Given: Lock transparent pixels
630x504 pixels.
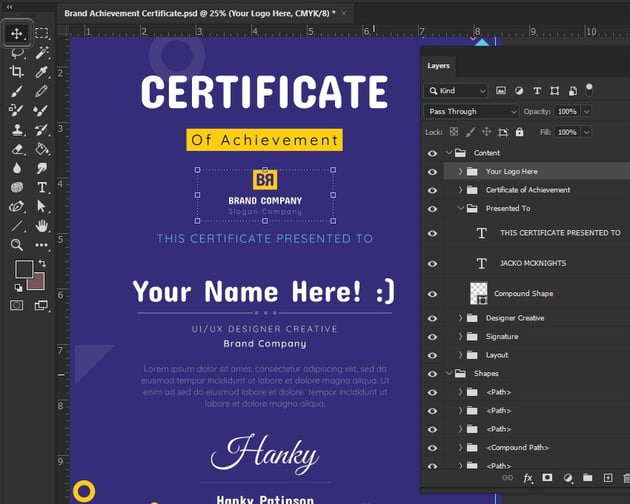Looking at the screenshot, I should point(454,132).
